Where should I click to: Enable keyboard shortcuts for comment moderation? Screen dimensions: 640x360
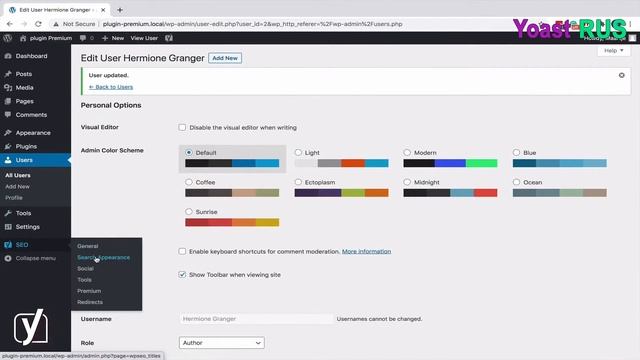click(182, 251)
